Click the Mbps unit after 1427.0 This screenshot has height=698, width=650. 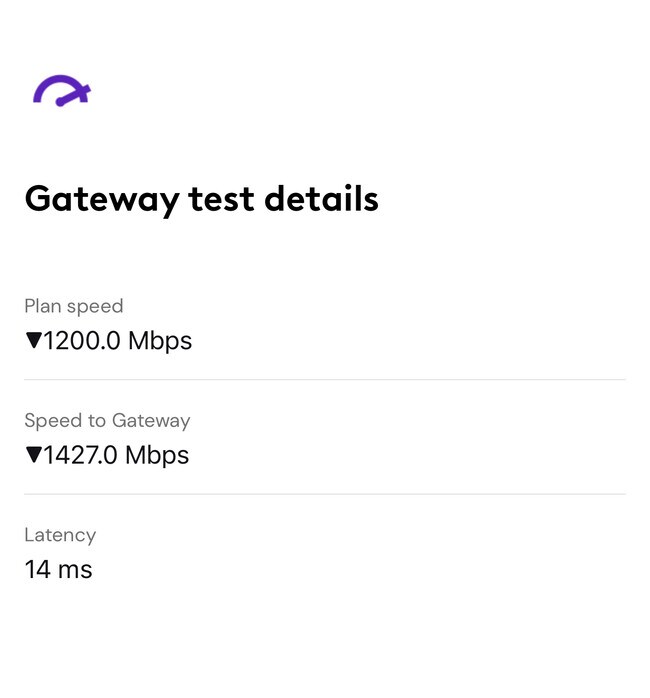[x=157, y=455]
